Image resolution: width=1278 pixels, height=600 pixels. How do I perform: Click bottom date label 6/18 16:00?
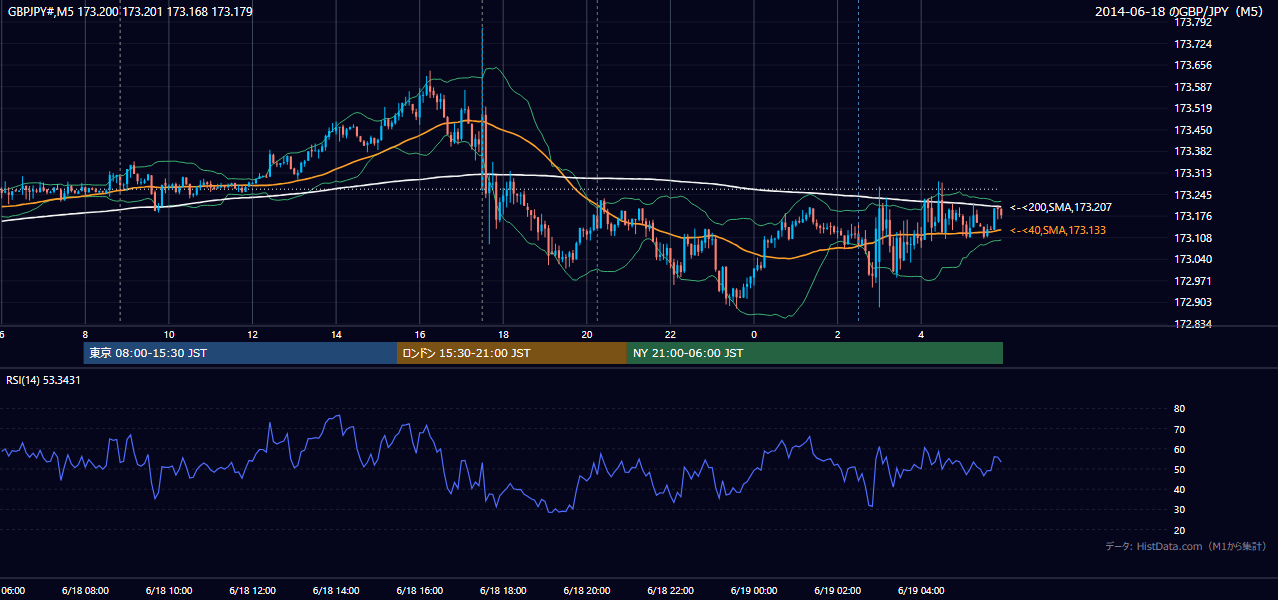(420, 591)
